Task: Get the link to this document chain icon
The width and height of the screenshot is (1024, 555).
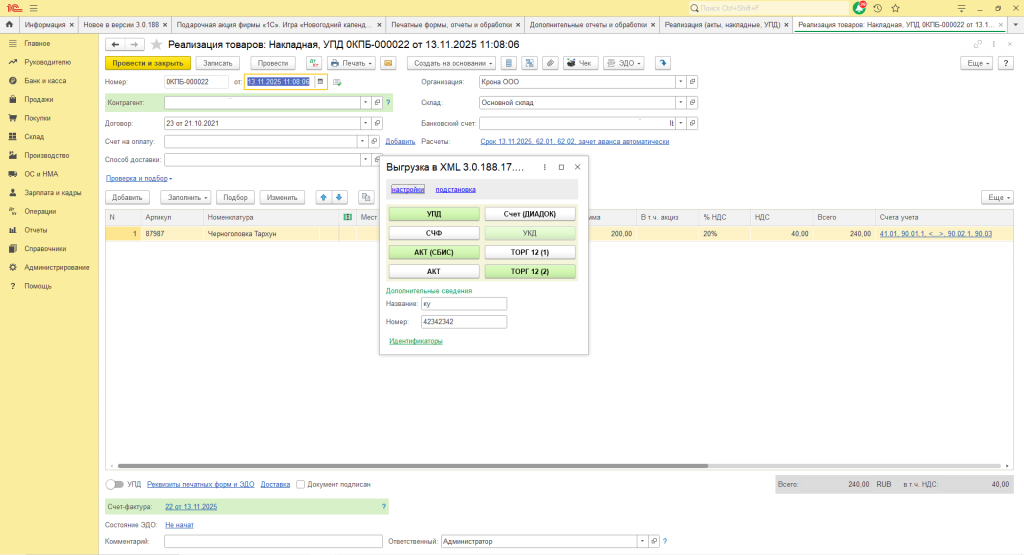Action: [x=978, y=44]
